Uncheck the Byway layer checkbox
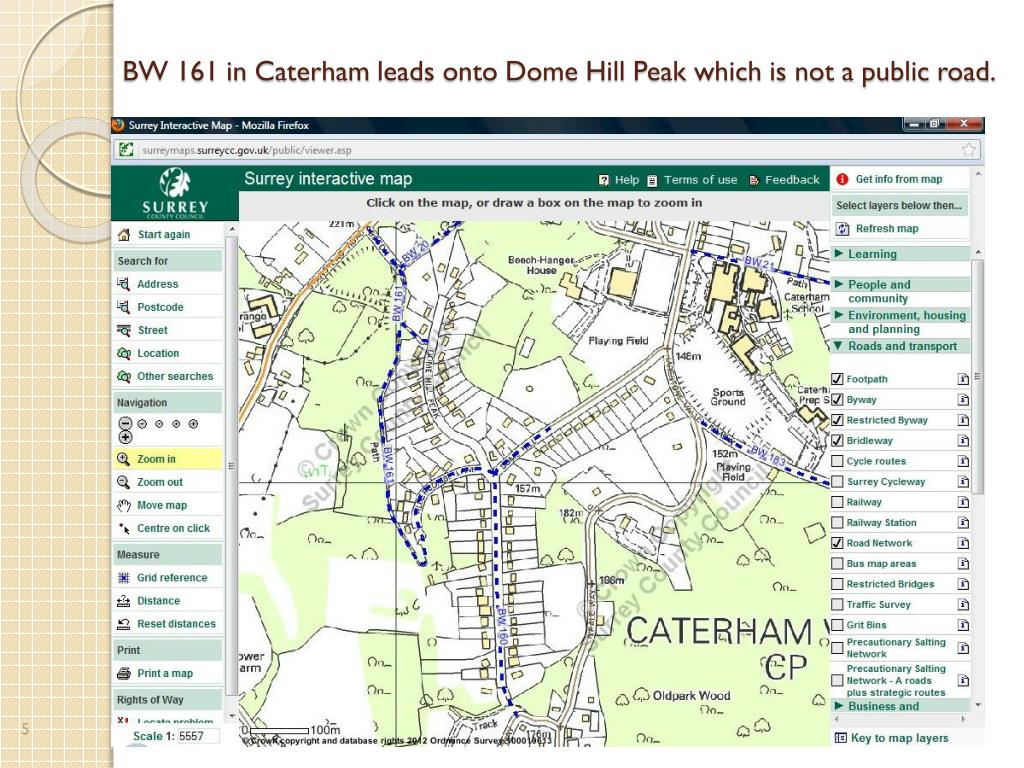1024x768 pixels. [x=837, y=400]
